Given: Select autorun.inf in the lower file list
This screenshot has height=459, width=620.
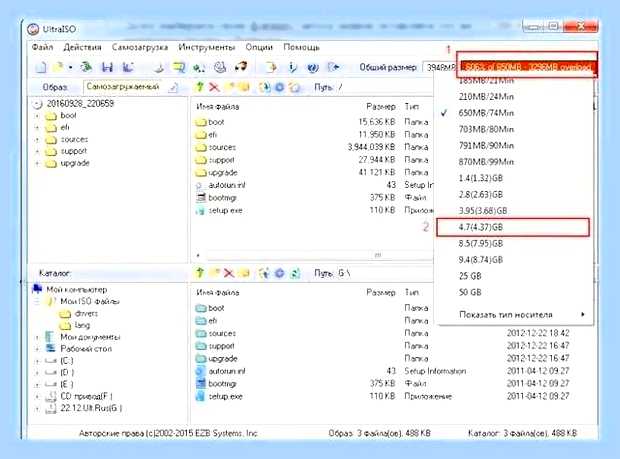Looking at the screenshot, I should (x=227, y=371).
